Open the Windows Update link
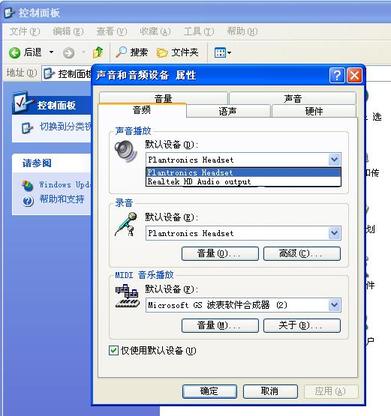Screen dimensions: 391x416 65,185
